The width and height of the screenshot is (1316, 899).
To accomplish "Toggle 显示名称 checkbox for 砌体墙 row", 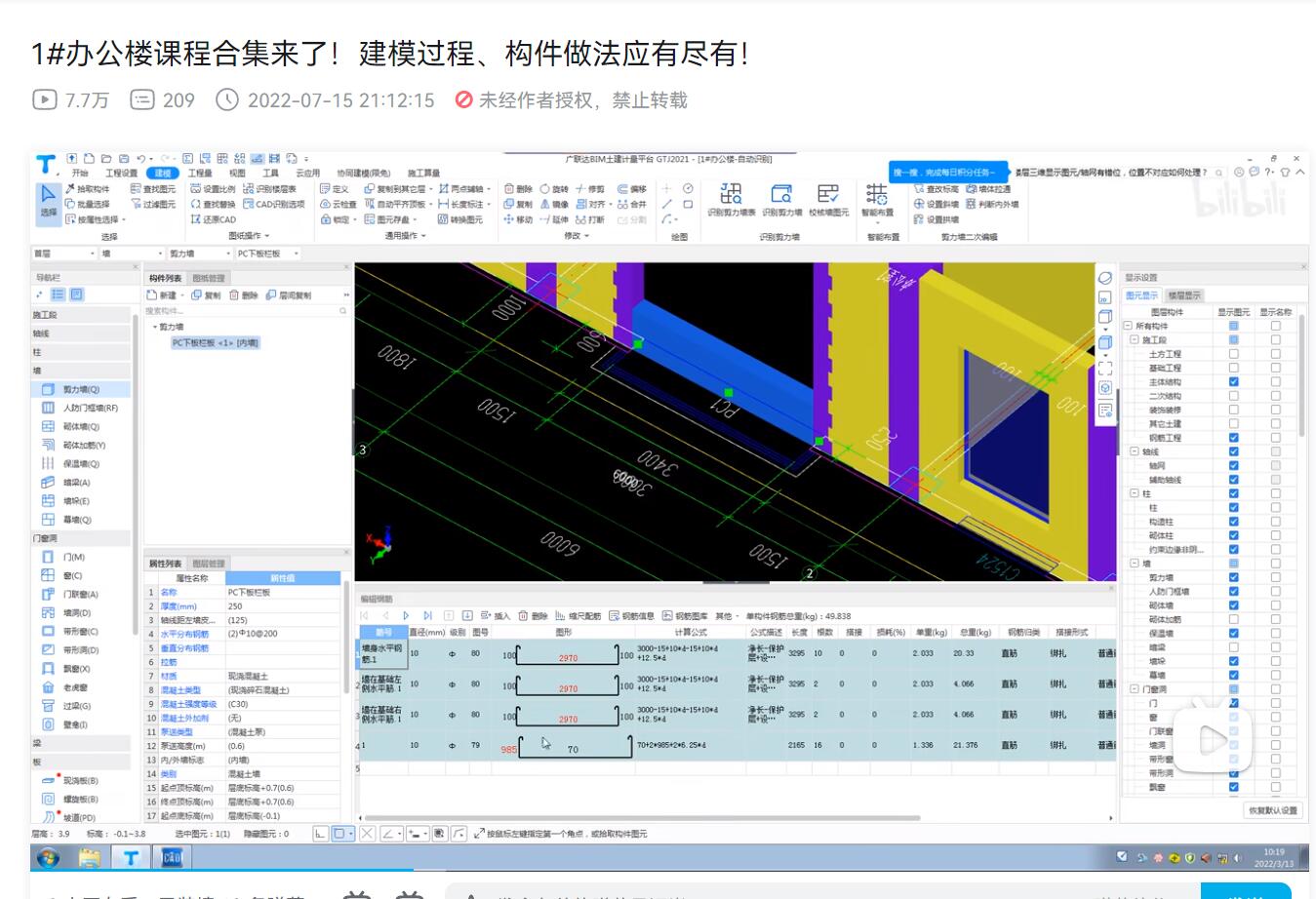I will [x=1275, y=606].
